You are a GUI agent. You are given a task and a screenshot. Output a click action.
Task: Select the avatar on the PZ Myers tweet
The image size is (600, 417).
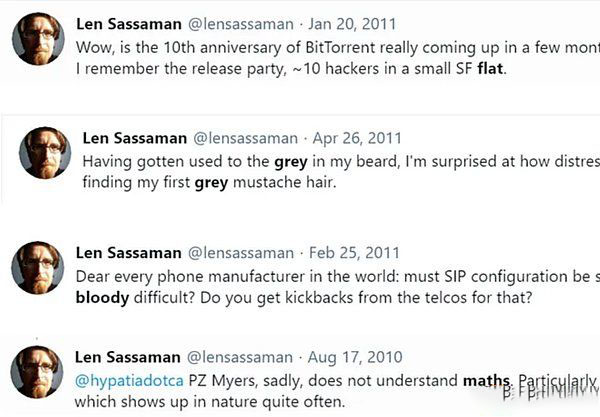[38, 372]
